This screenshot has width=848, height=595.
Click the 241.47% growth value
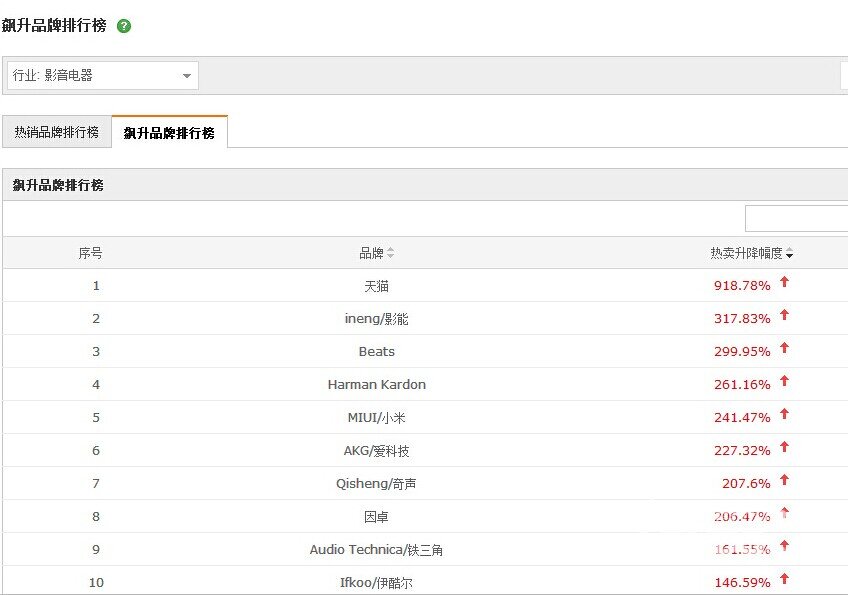click(742, 418)
